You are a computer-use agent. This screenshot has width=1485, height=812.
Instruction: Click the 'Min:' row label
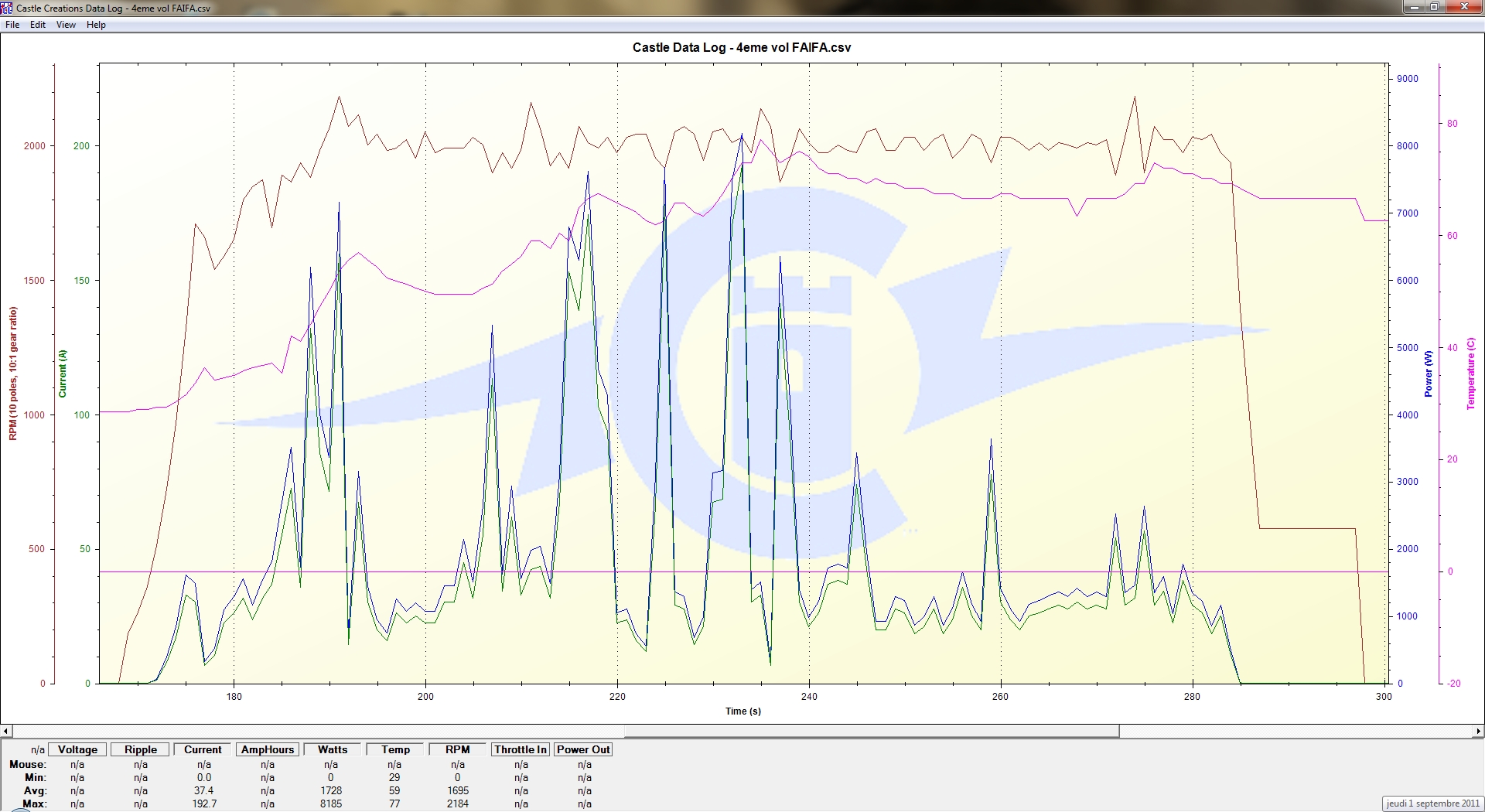click(x=36, y=778)
